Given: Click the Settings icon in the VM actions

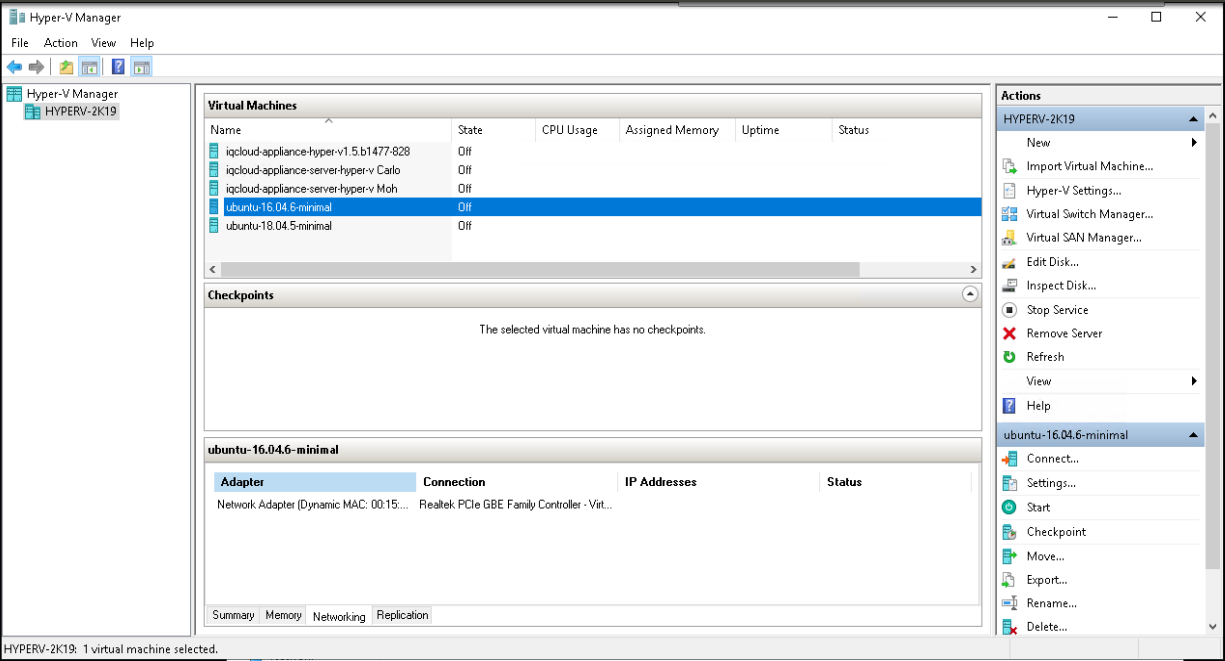Looking at the screenshot, I should (1009, 483).
